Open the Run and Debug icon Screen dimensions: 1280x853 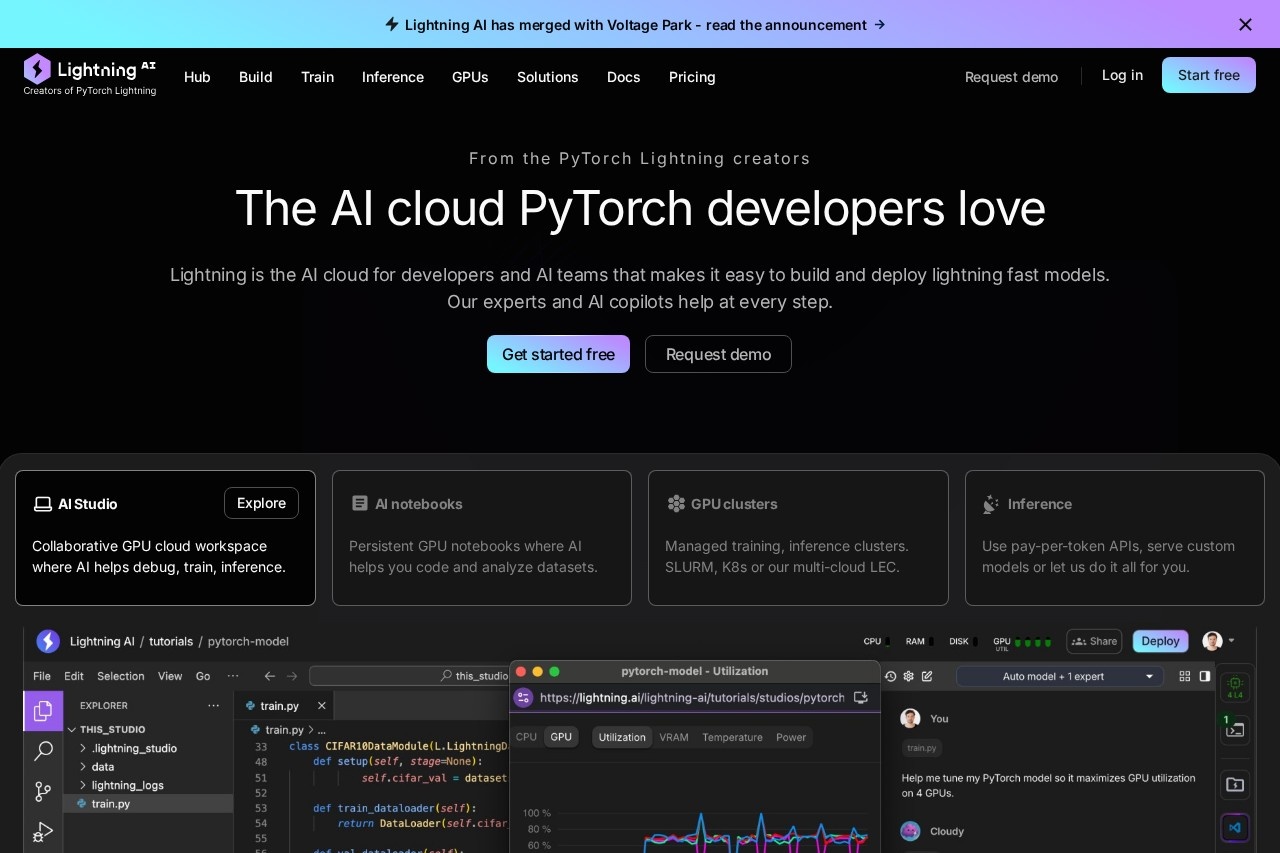pyautogui.click(x=43, y=831)
